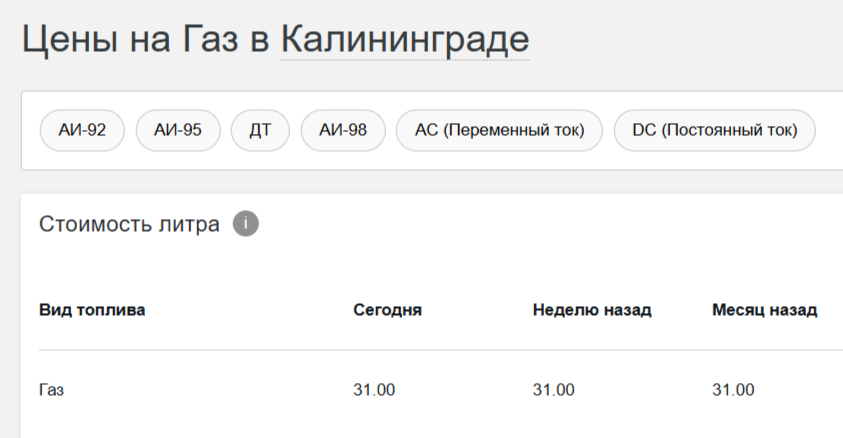Open the Калининграде city selector

405,40
